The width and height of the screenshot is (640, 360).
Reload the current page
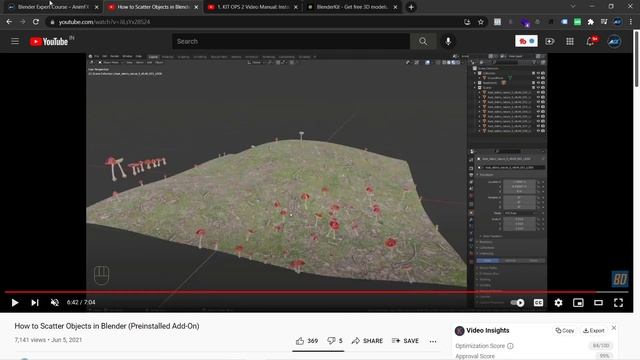(x=36, y=22)
